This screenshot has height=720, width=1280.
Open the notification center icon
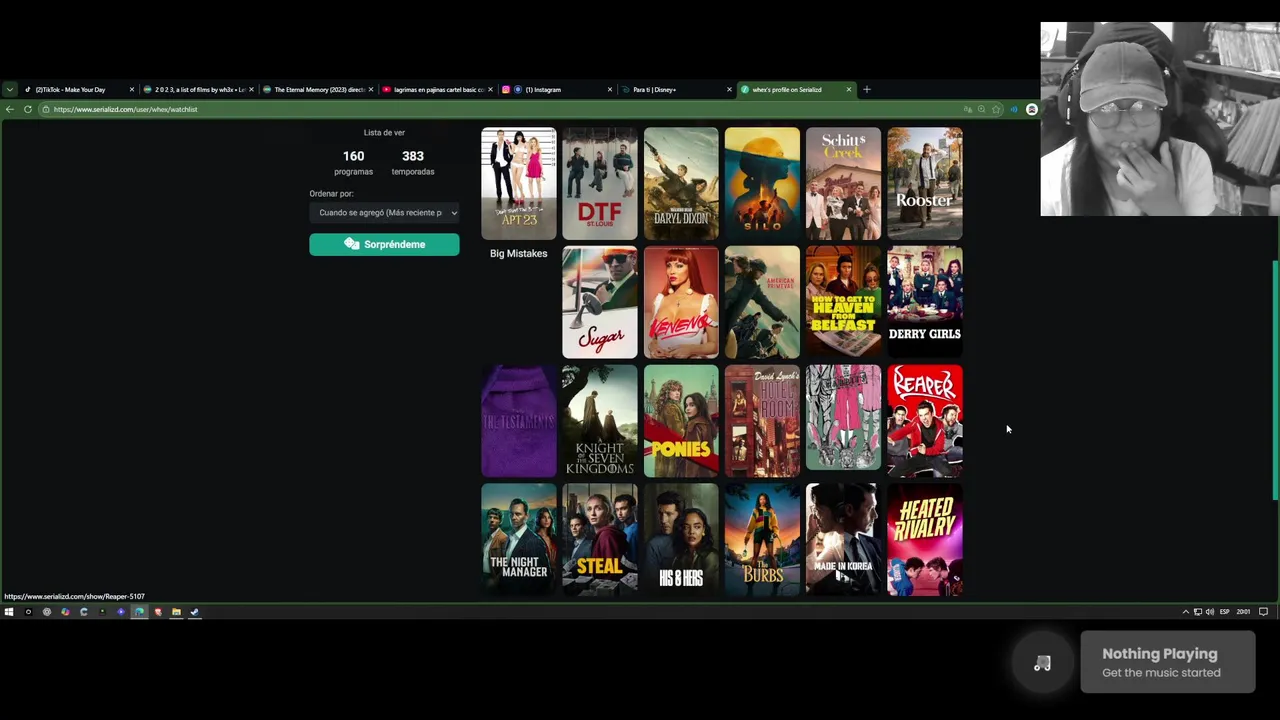pos(1264,612)
